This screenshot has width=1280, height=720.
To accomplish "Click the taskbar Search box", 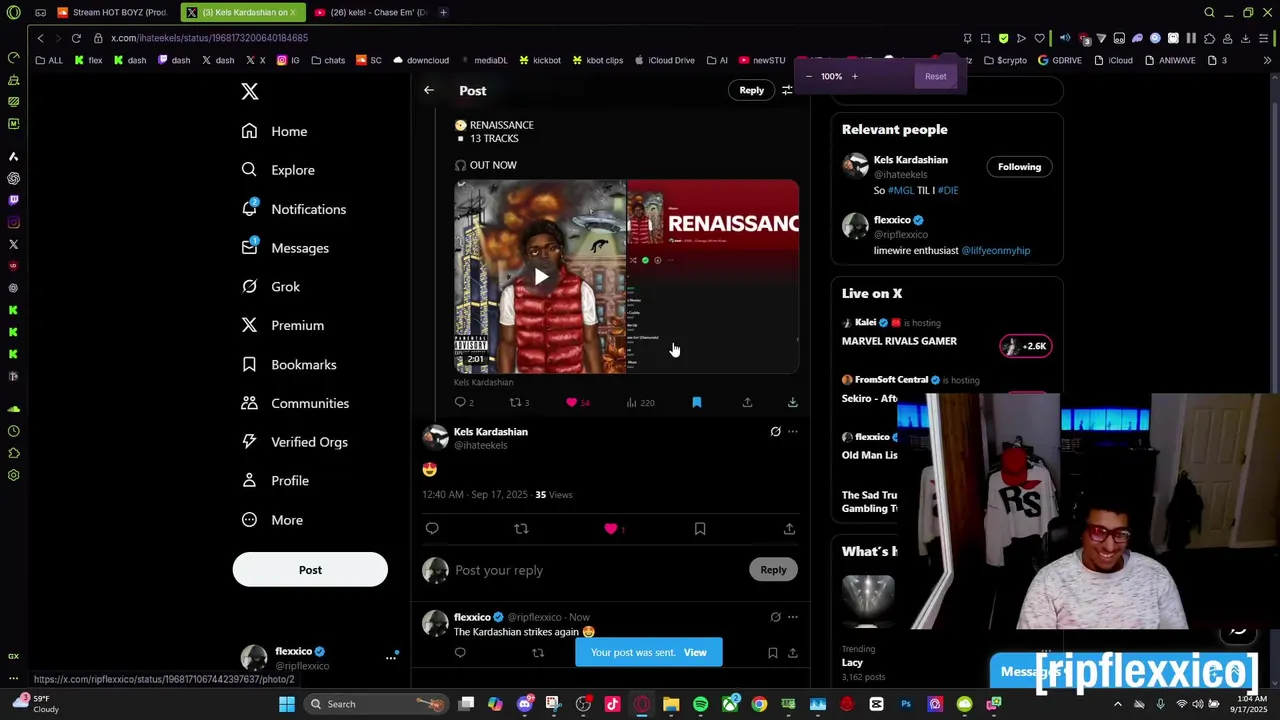I will pyautogui.click(x=376, y=704).
